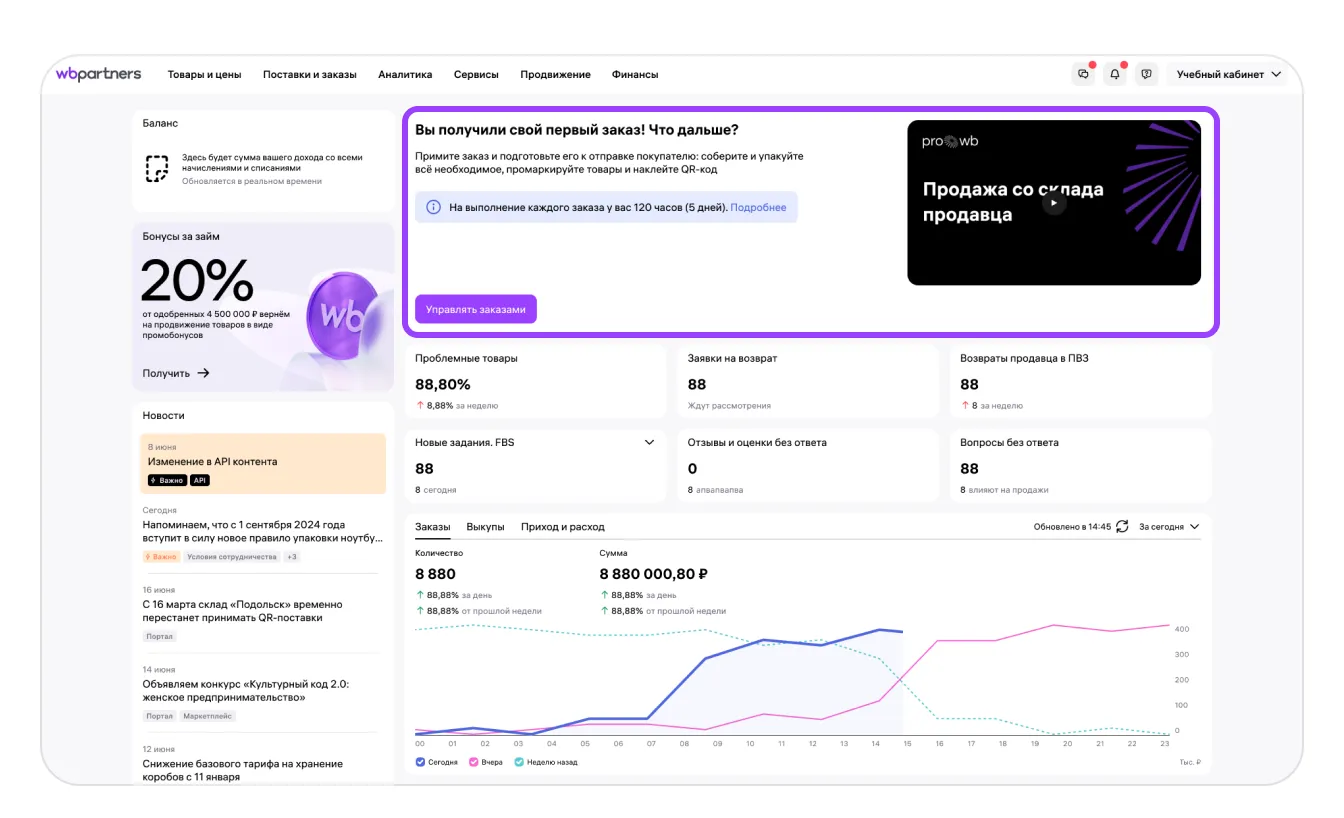Screen dimensions: 1344x818
Task: Click the dashed balance placeholder icon
Action: (x=157, y=168)
